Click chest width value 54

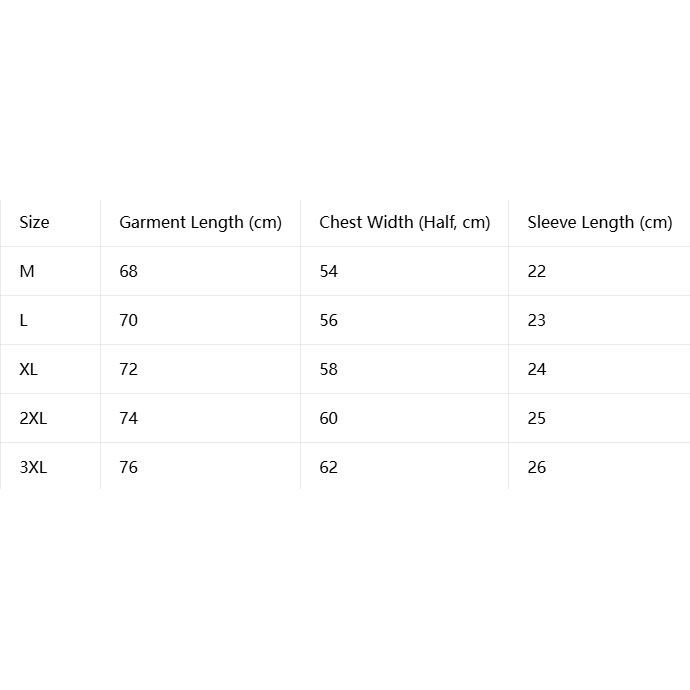pos(329,272)
